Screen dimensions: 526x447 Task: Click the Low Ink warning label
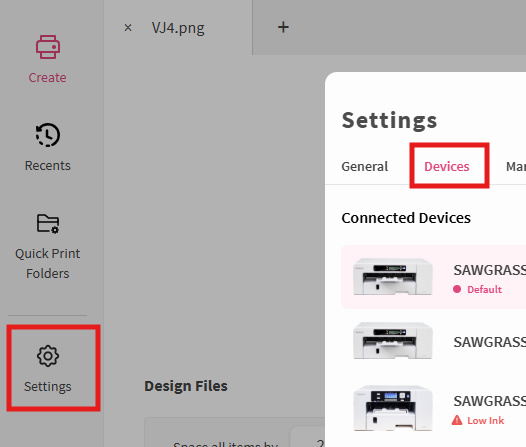[x=486, y=421]
